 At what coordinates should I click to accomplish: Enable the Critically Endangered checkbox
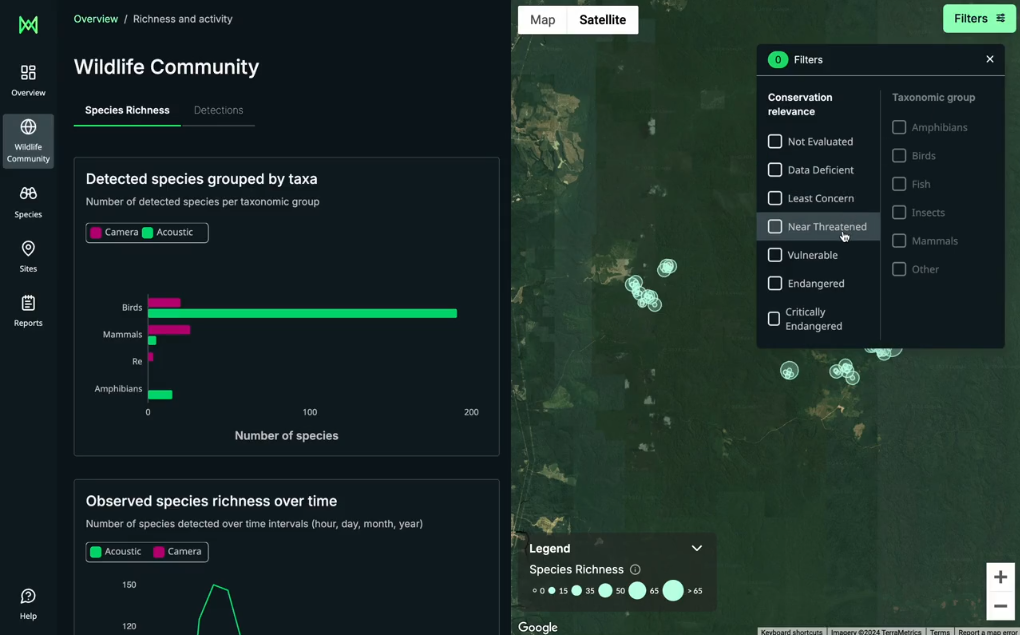(774, 319)
